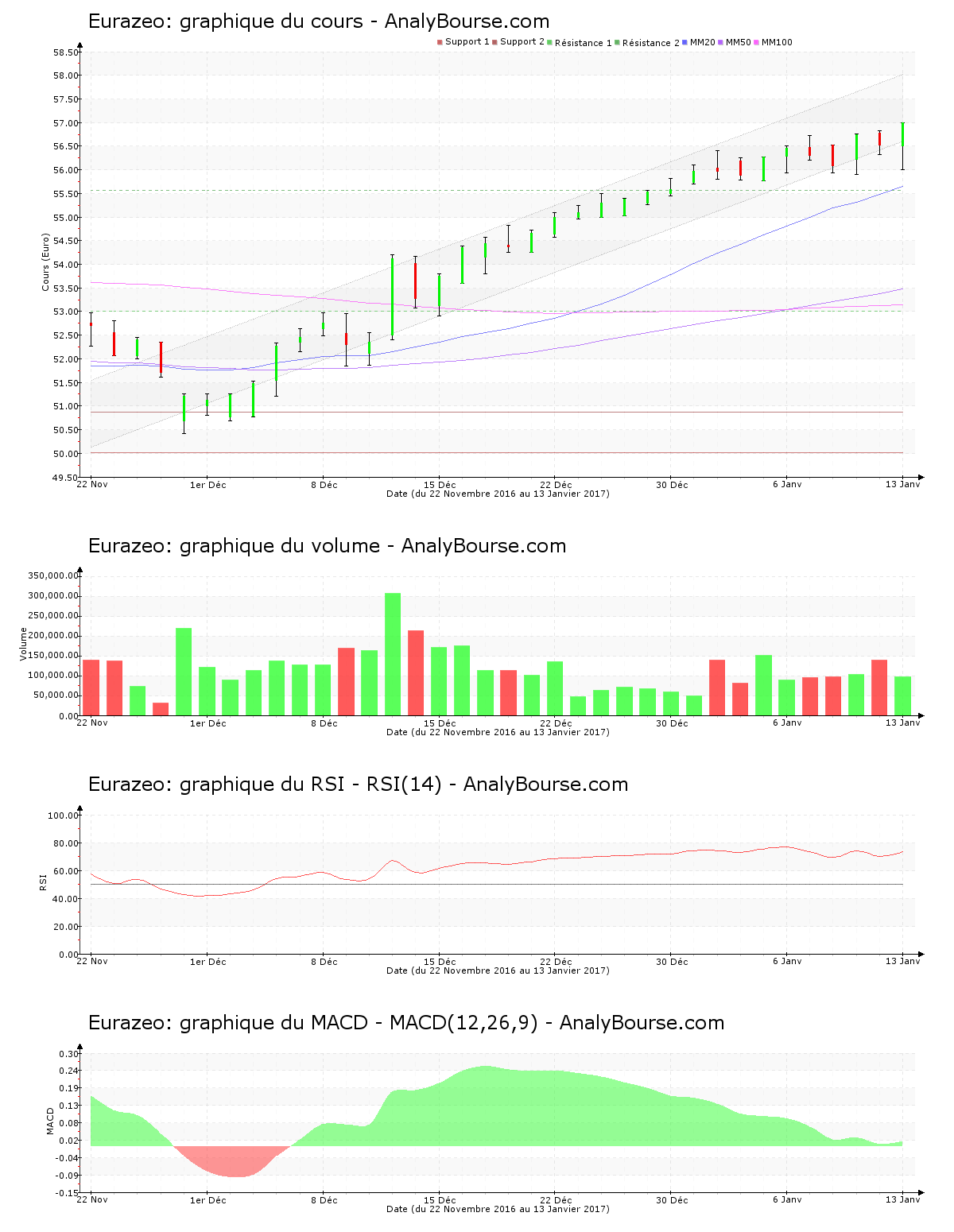Click the shortest red volume bar
954x1232 pixels.
click(161, 709)
